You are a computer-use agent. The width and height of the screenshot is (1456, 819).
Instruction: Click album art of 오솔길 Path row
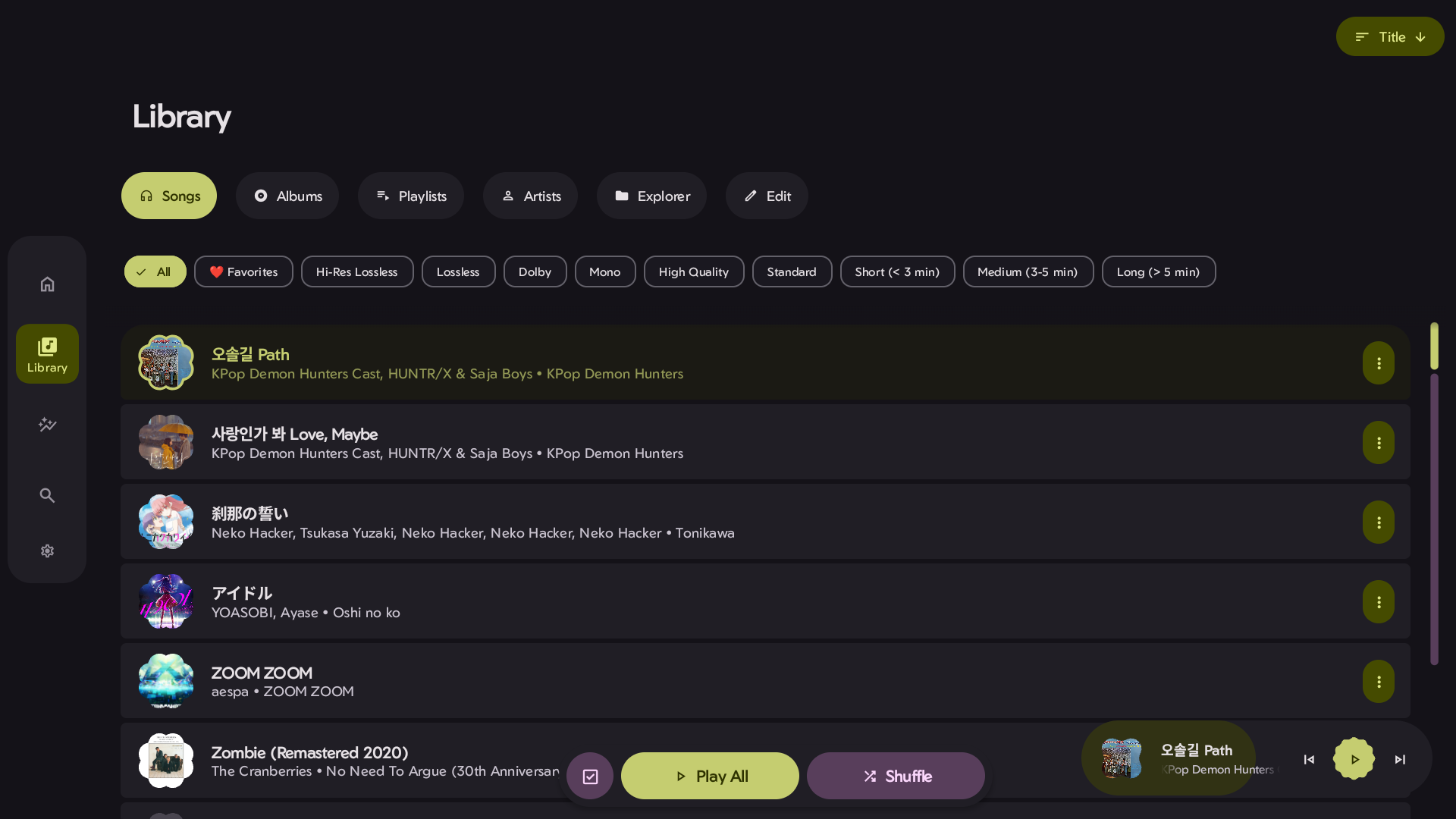166,362
